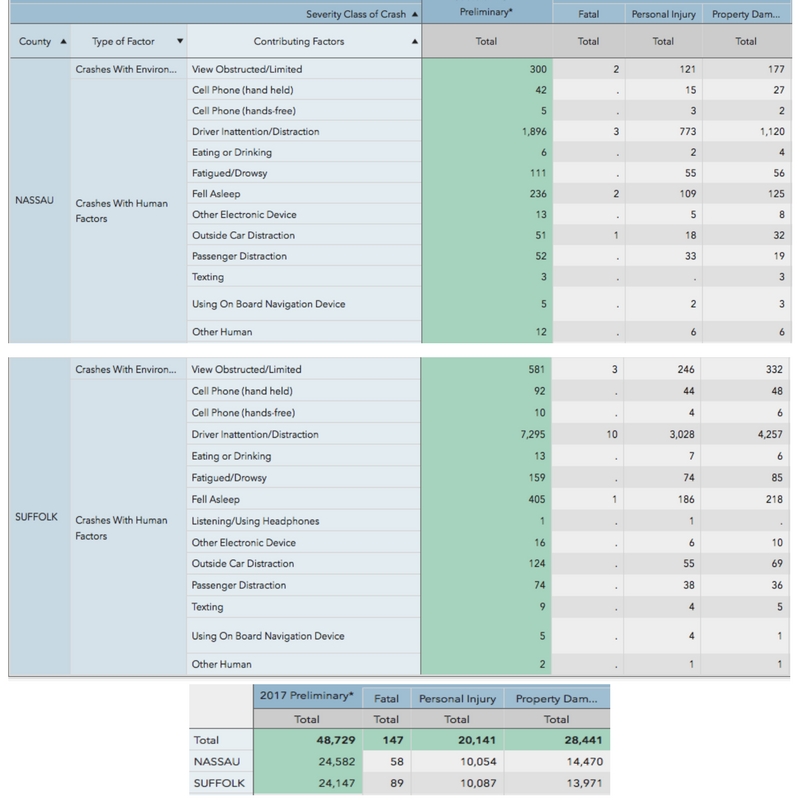Click total fatal value 147
The height and width of the screenshot is (800, 800).
click(x=393, y=740)
